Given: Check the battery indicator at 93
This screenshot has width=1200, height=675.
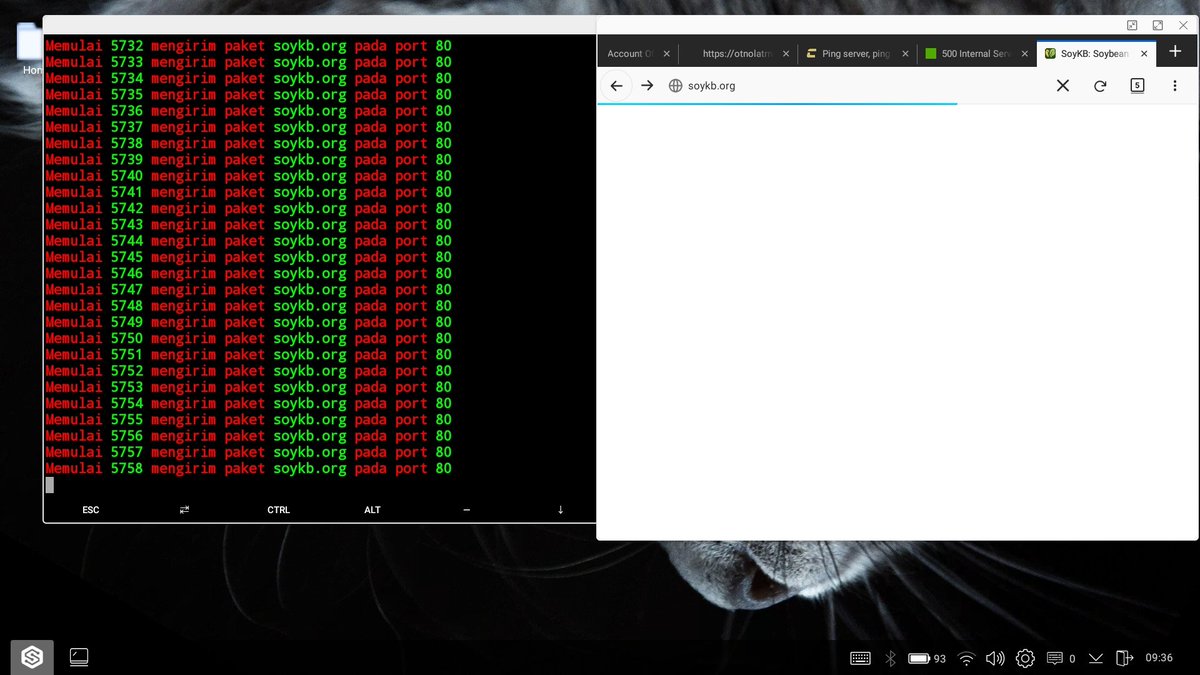Looking at the screenshot, I should (927, 658).
